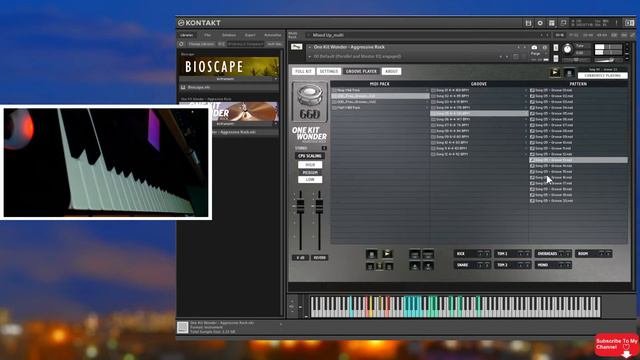
Task: Open the About tab
Action: click(x=391, y=71)
